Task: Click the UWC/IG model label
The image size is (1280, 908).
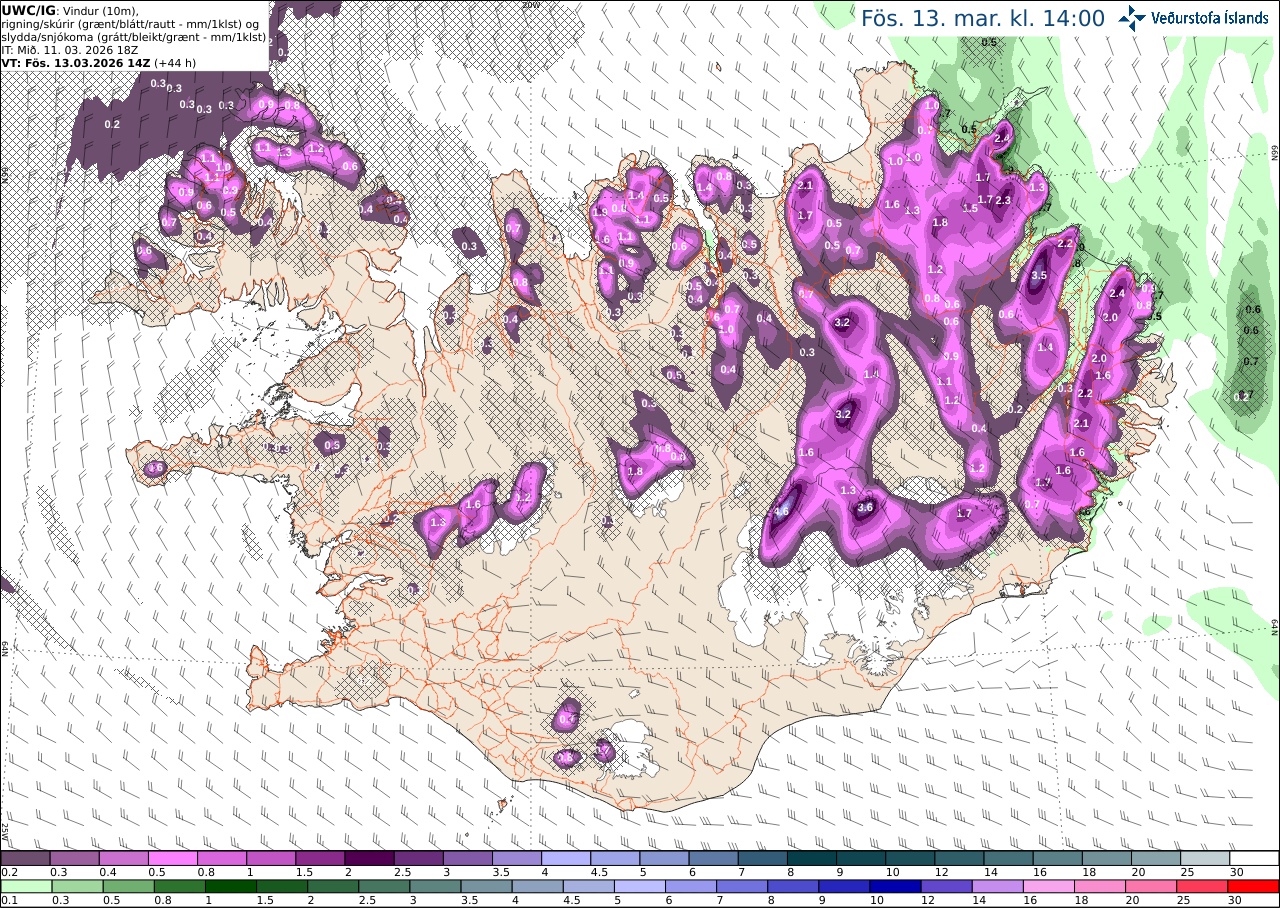Action: (x=29, y=10)
